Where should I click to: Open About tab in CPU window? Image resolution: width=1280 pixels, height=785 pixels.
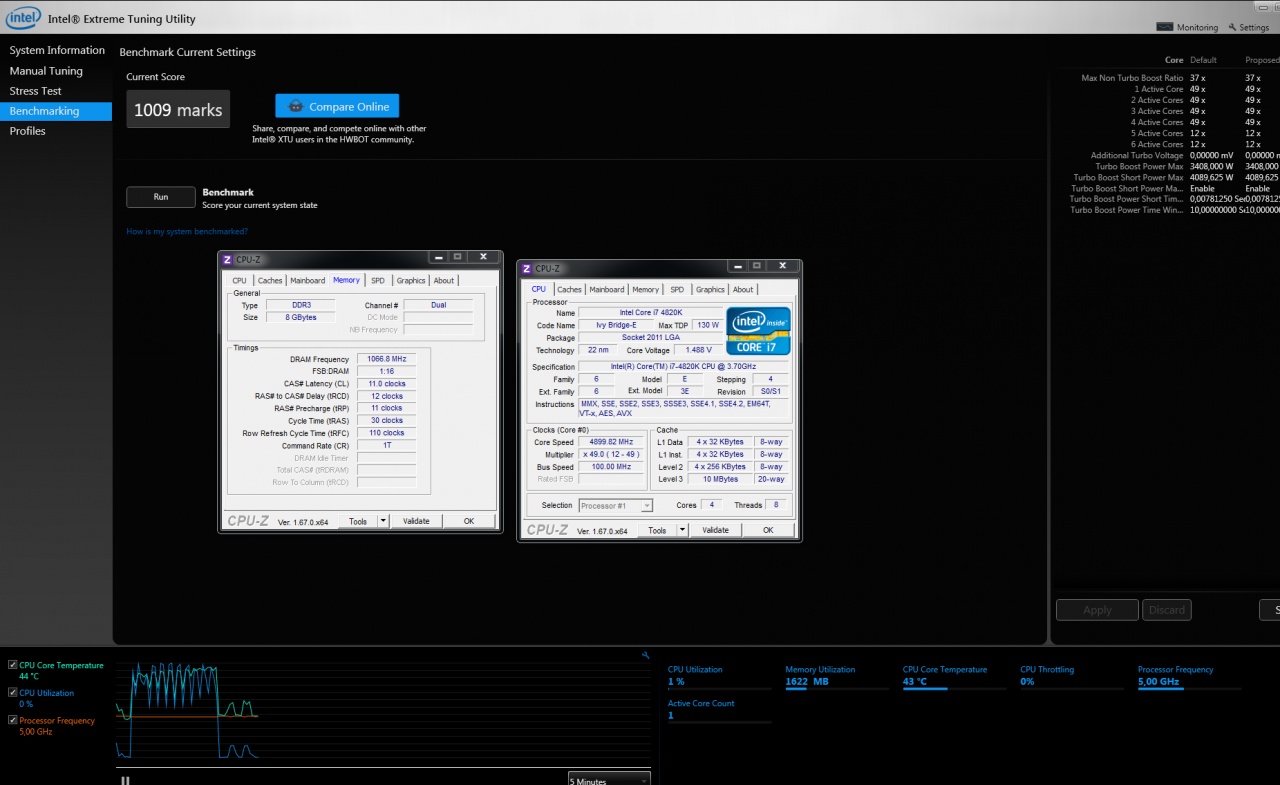[x=743, y=289]
